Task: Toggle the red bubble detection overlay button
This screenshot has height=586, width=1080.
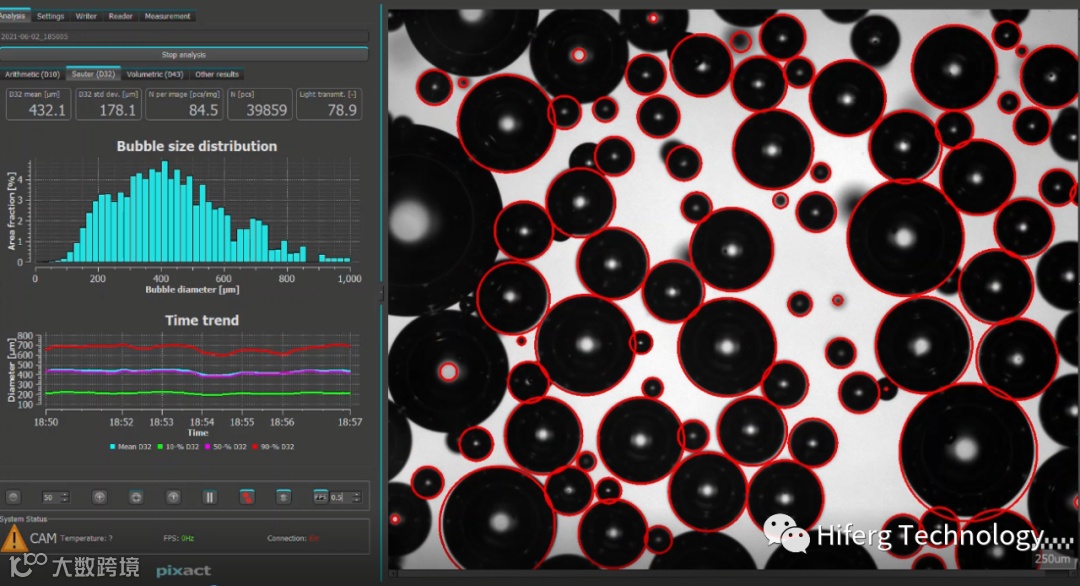Action: click(247, 496)
